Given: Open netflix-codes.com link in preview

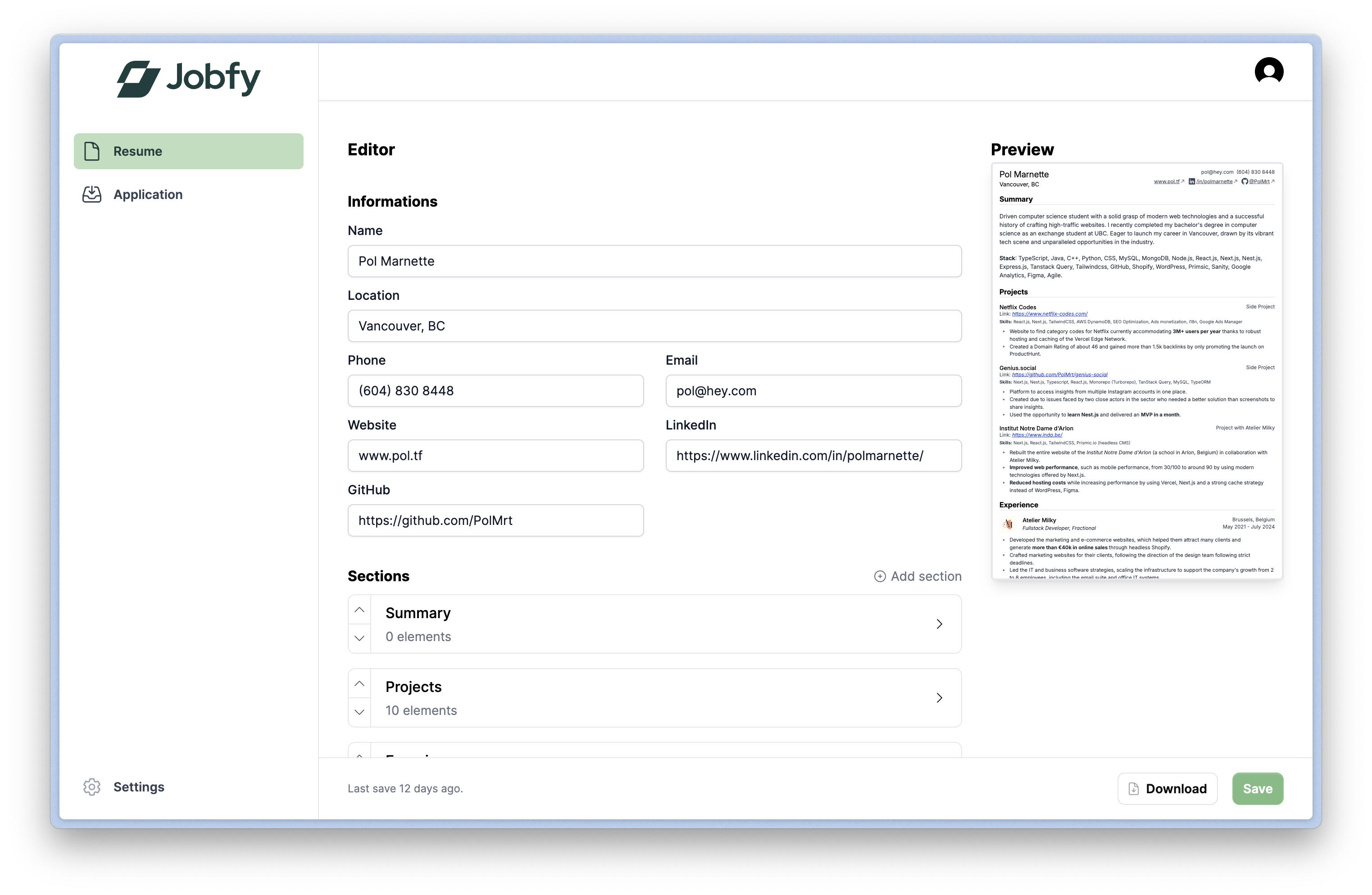Looking at the screenshot, I should [1050, 314].
